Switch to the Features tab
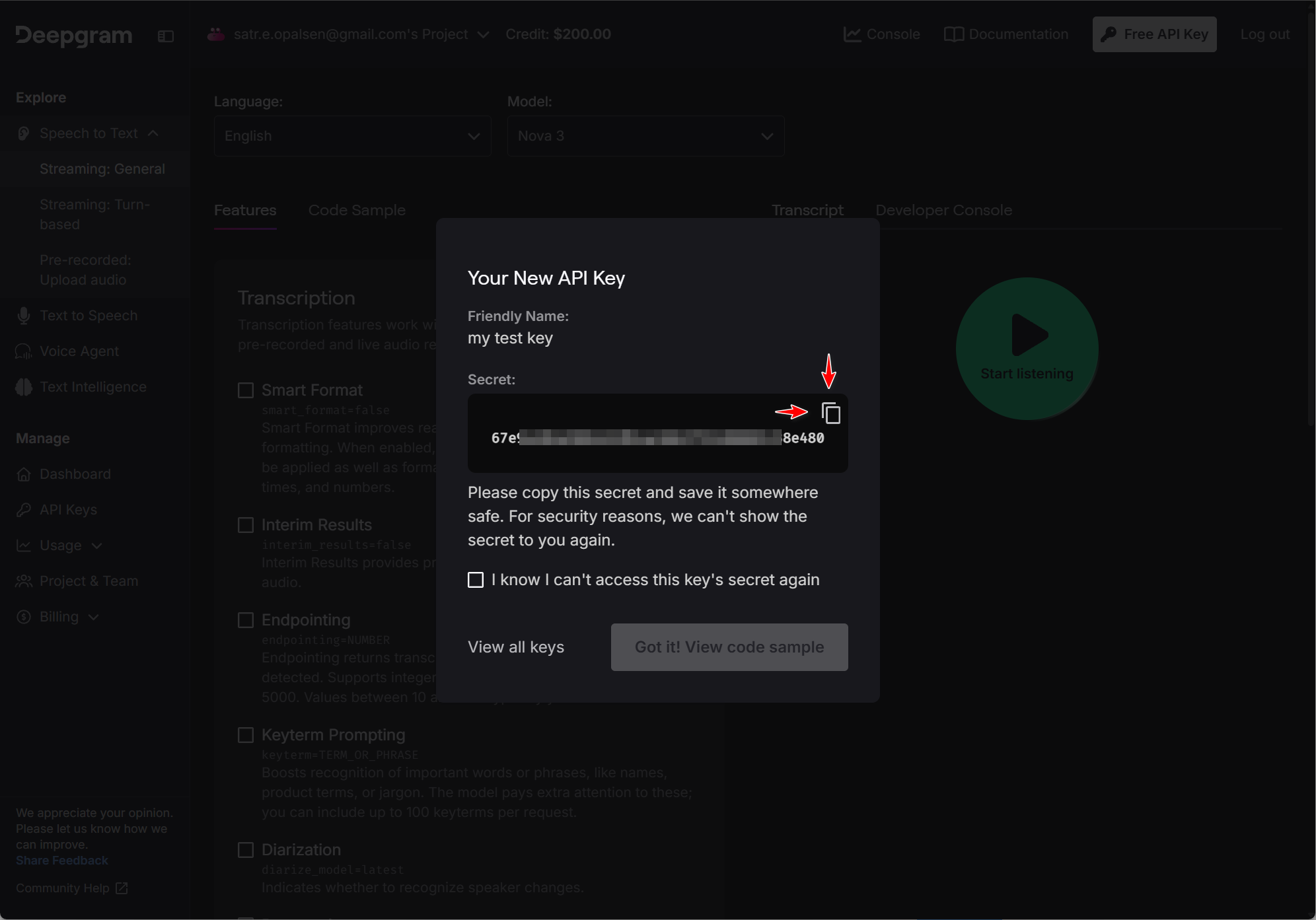This screenshot has width=1316, height=920. tap(245, 210)
